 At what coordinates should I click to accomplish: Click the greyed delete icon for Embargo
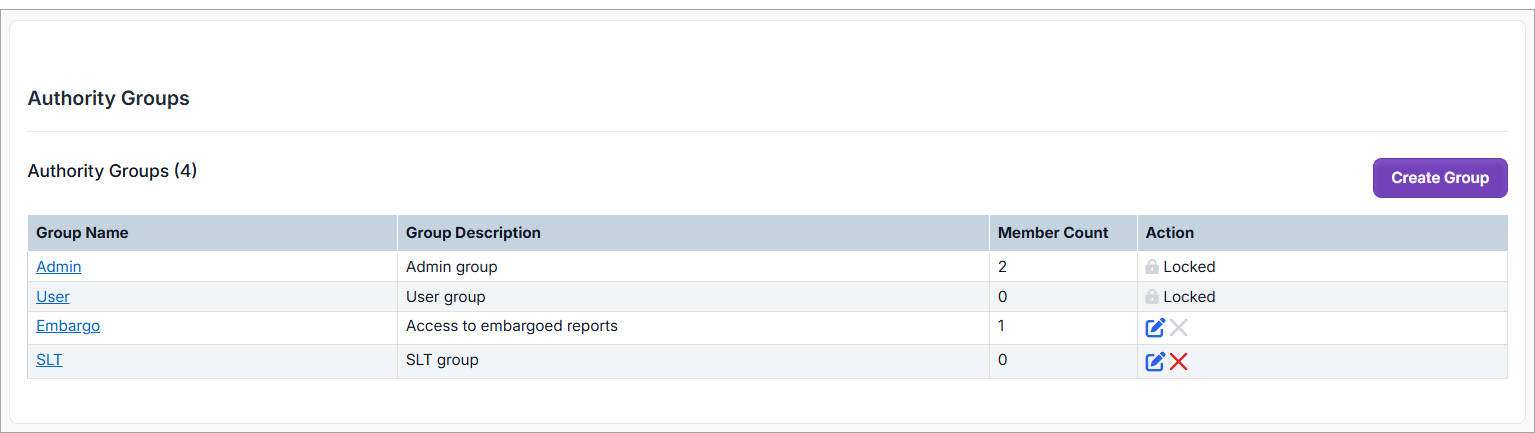point(1179,328)
